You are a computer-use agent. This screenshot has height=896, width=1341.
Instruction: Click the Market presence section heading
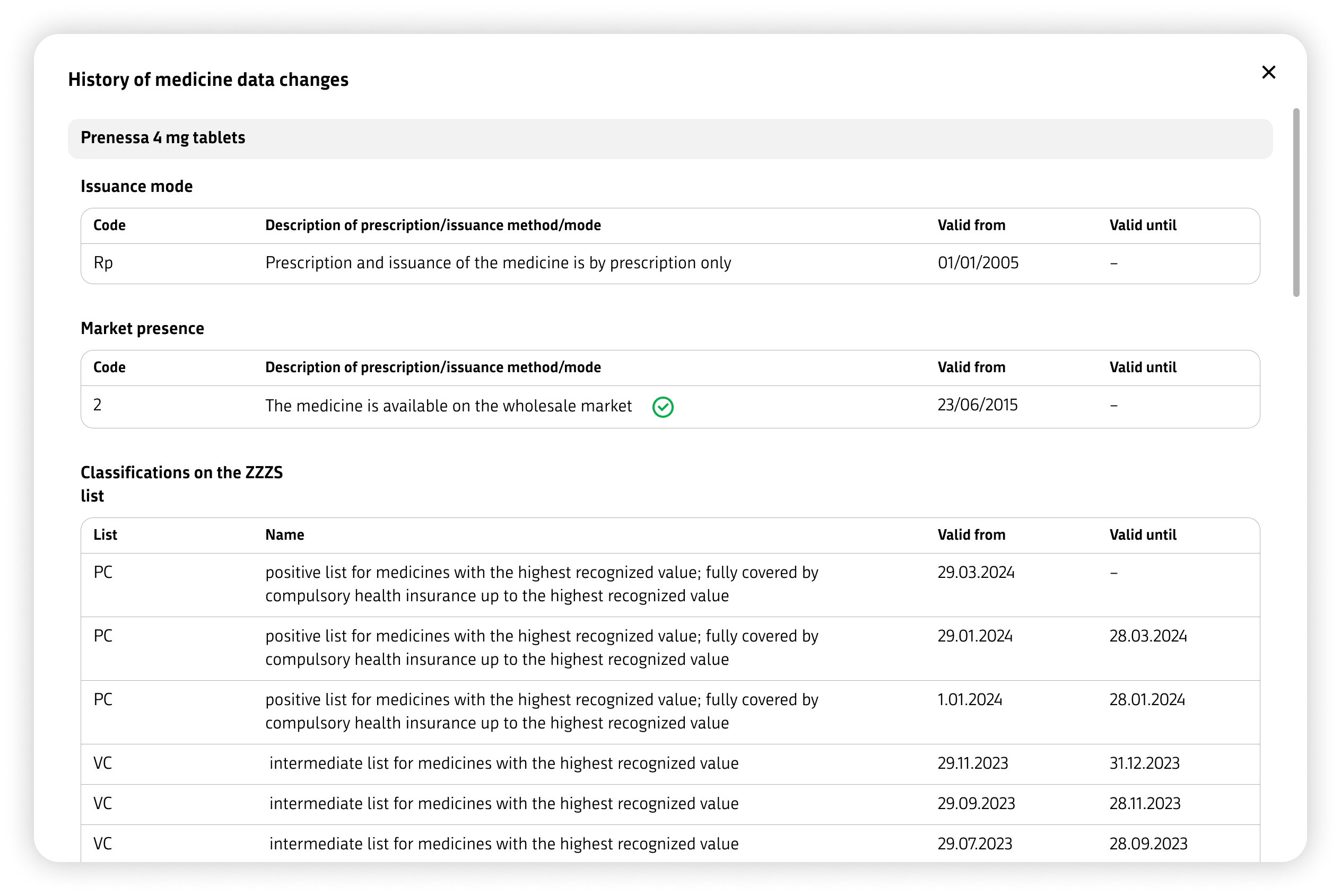tap(142, 329)
